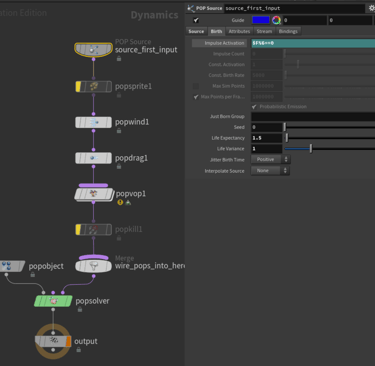Click the Life Expectancy value field
Viewport: 375px width, 366px height.
coord(267,138)
